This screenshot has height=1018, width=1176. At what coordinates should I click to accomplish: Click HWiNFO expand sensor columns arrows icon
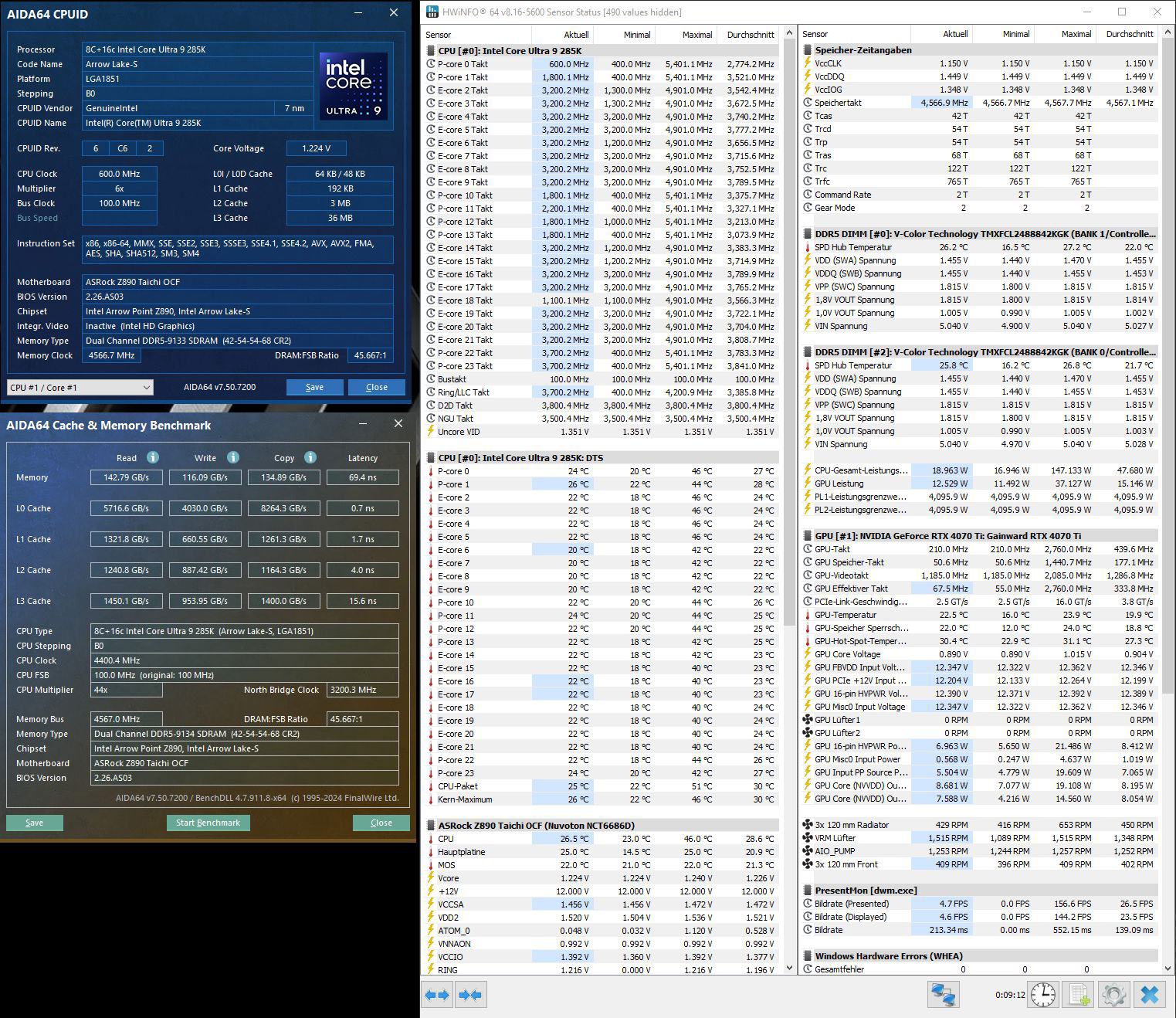[x=437, y=995]
